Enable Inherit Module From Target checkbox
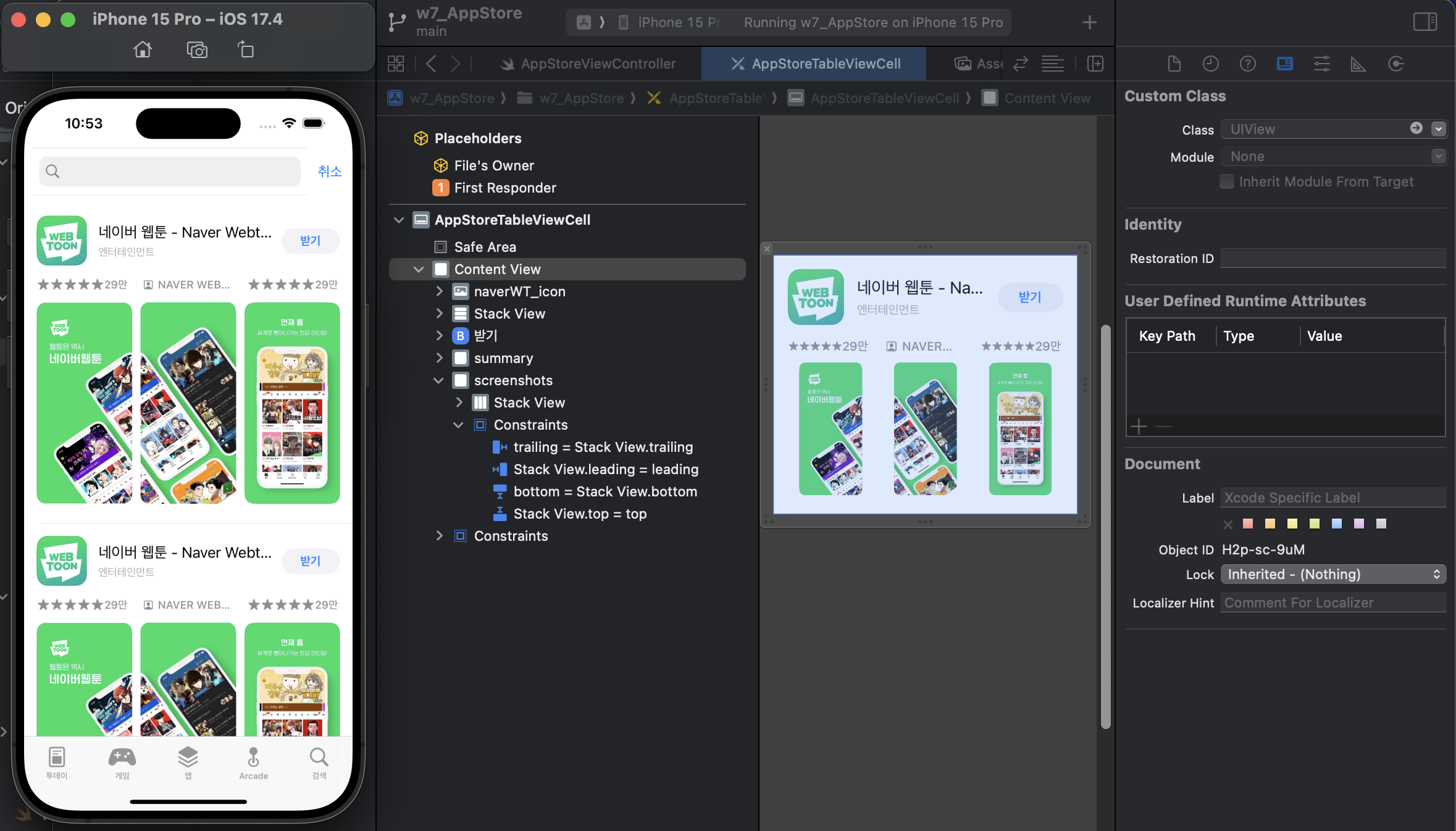This screenshot has height=831, width=1456. (1227, 182)
